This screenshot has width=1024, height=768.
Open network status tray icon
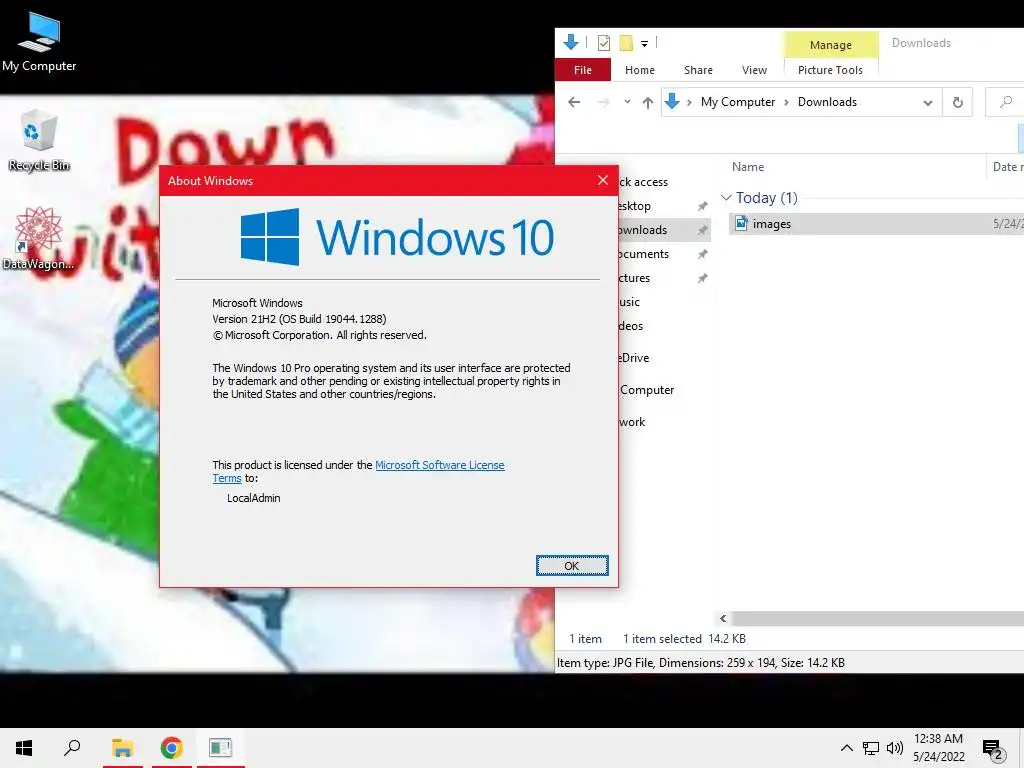(871, 748)
